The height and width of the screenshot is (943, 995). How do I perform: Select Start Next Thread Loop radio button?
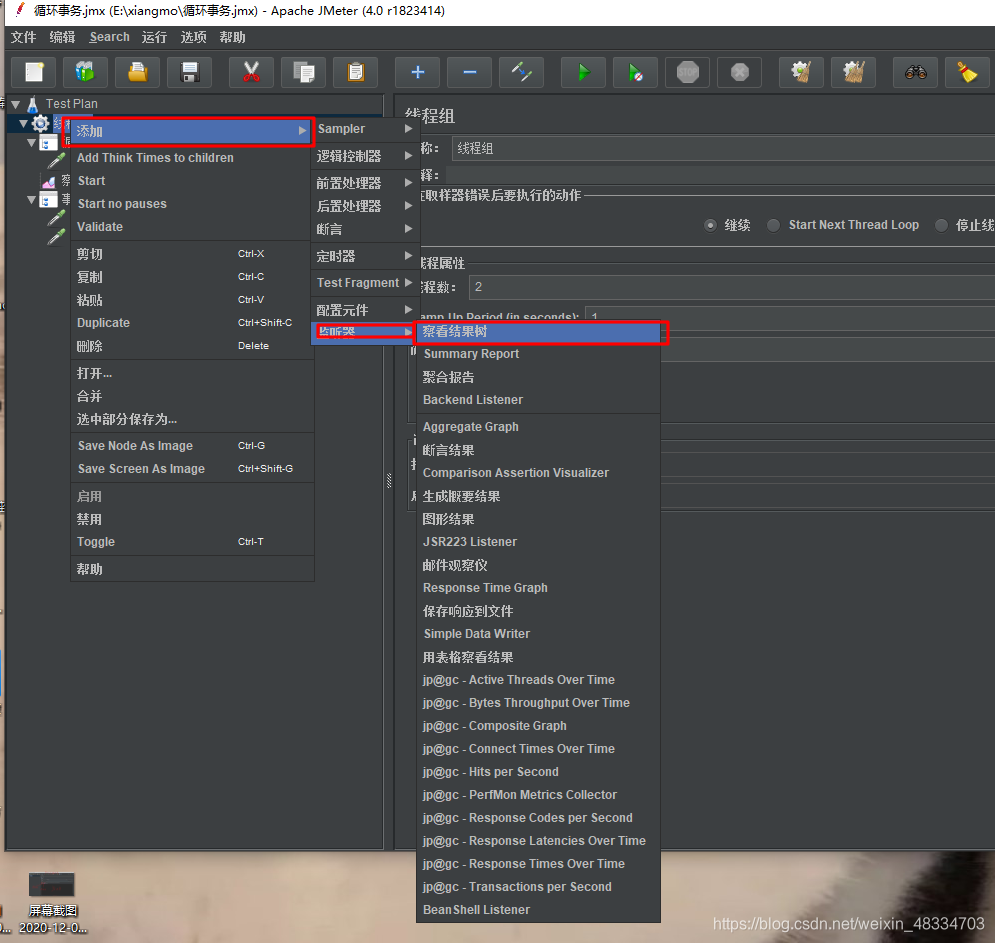click(x=773, y=225)
